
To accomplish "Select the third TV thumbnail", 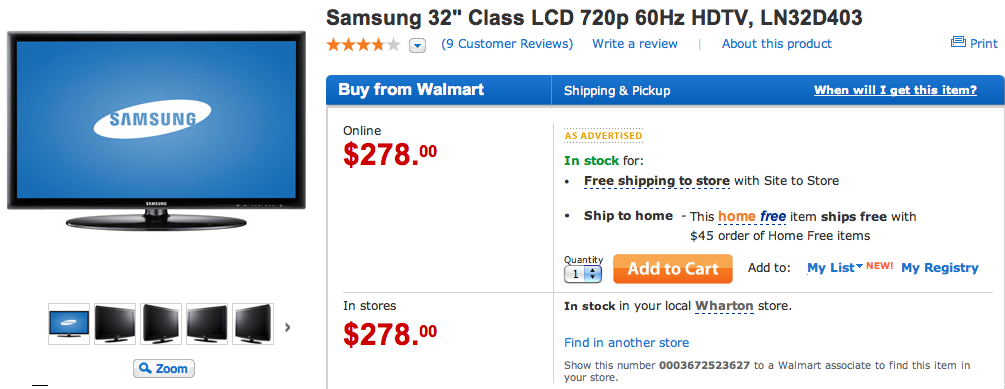I will pos(162,324).
